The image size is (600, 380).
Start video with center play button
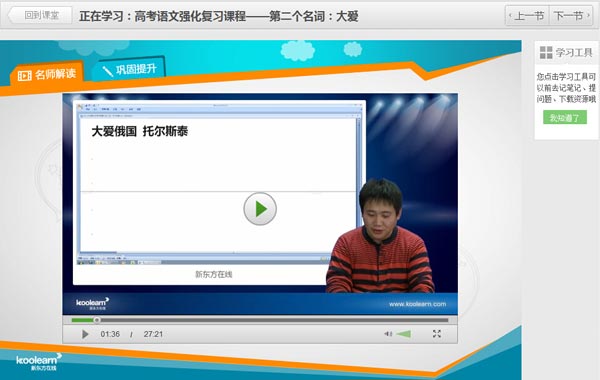[260, 209]
